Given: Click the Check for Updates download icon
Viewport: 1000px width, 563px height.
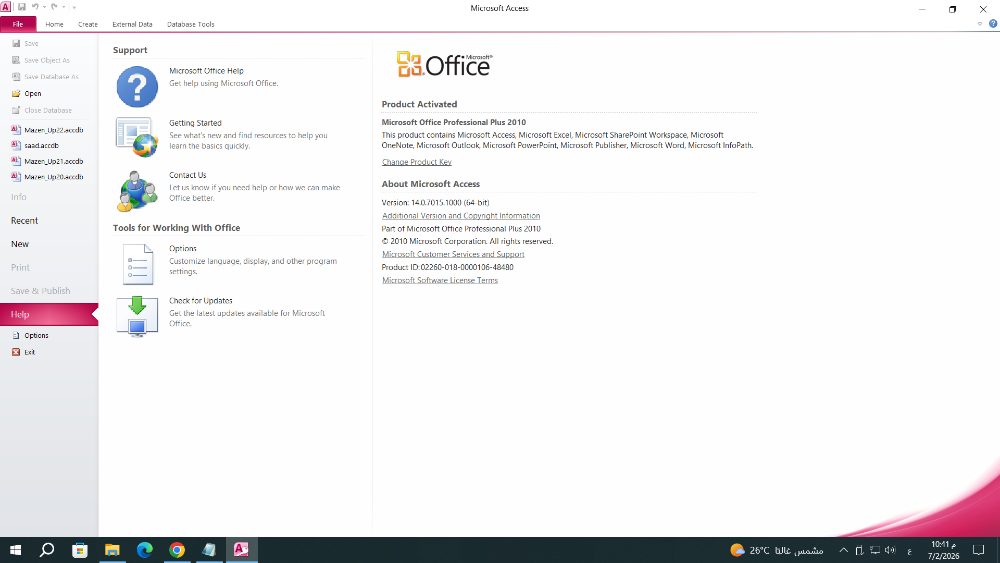Looking at the screenshot, I should tap(137, 315).
